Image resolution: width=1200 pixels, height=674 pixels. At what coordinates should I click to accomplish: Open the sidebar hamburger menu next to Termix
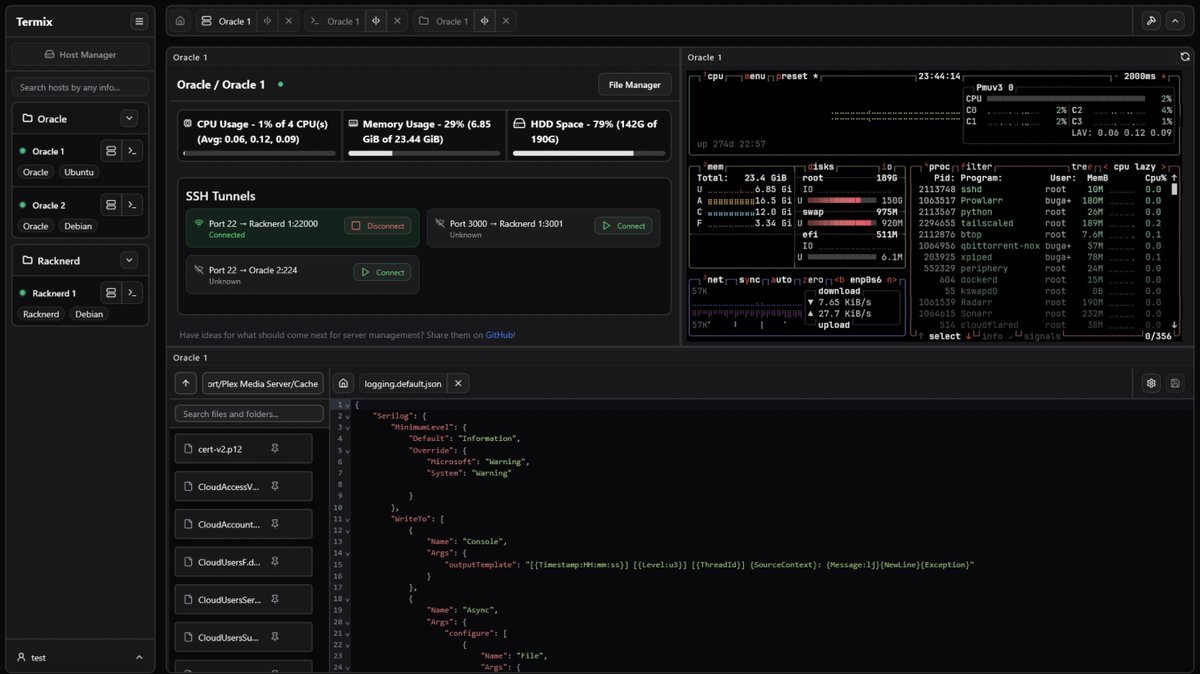(x=138, y=21)
